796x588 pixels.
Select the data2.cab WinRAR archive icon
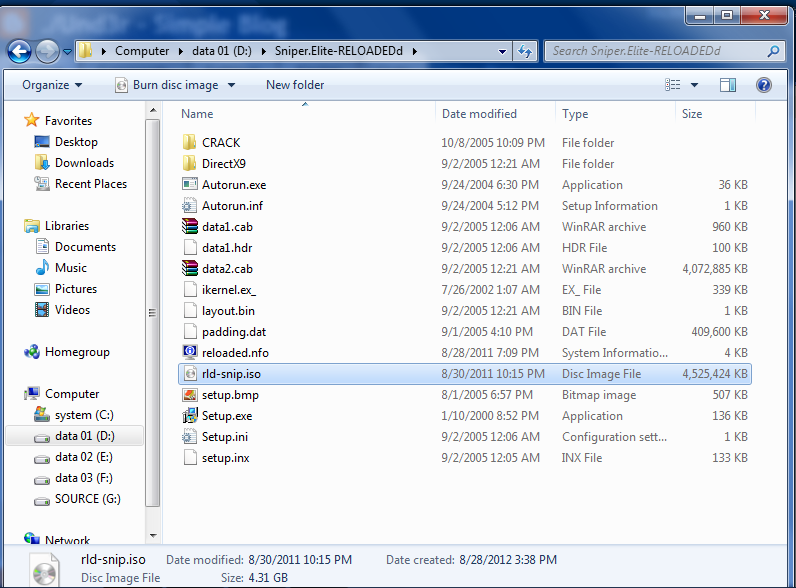coord(189,269)
